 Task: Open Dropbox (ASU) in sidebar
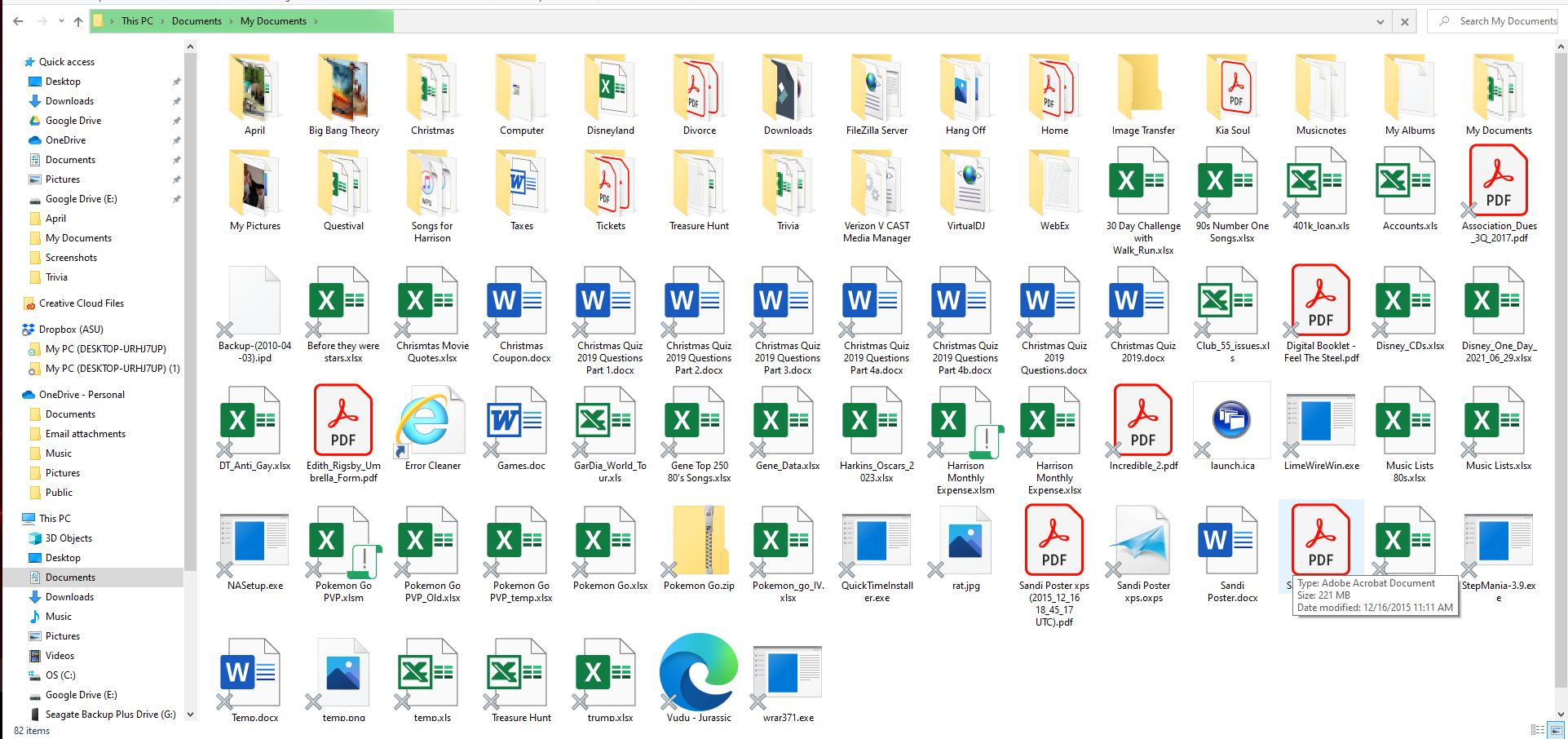[71, 330]
